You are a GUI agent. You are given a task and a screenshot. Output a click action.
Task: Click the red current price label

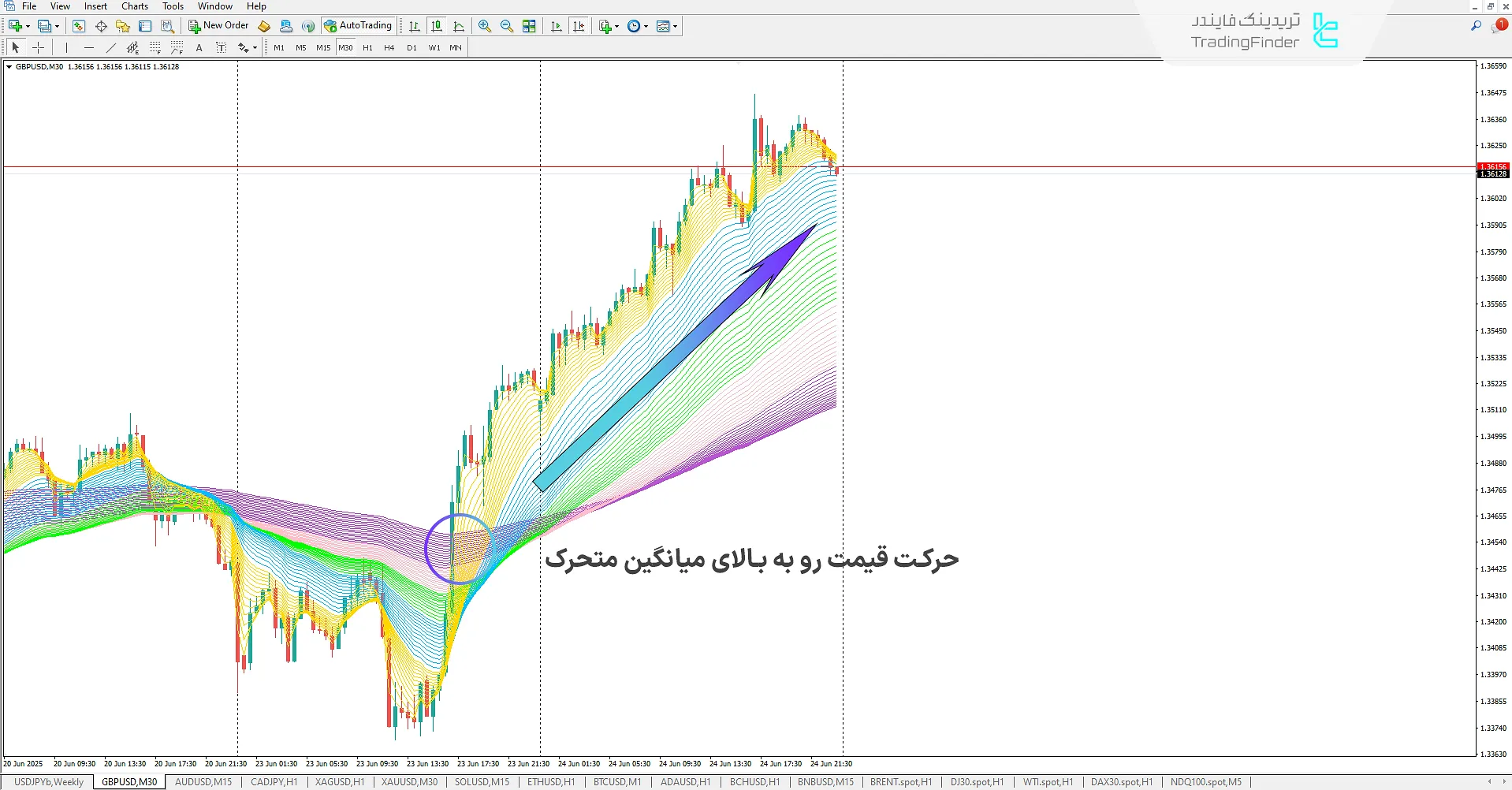[1492, 166]
